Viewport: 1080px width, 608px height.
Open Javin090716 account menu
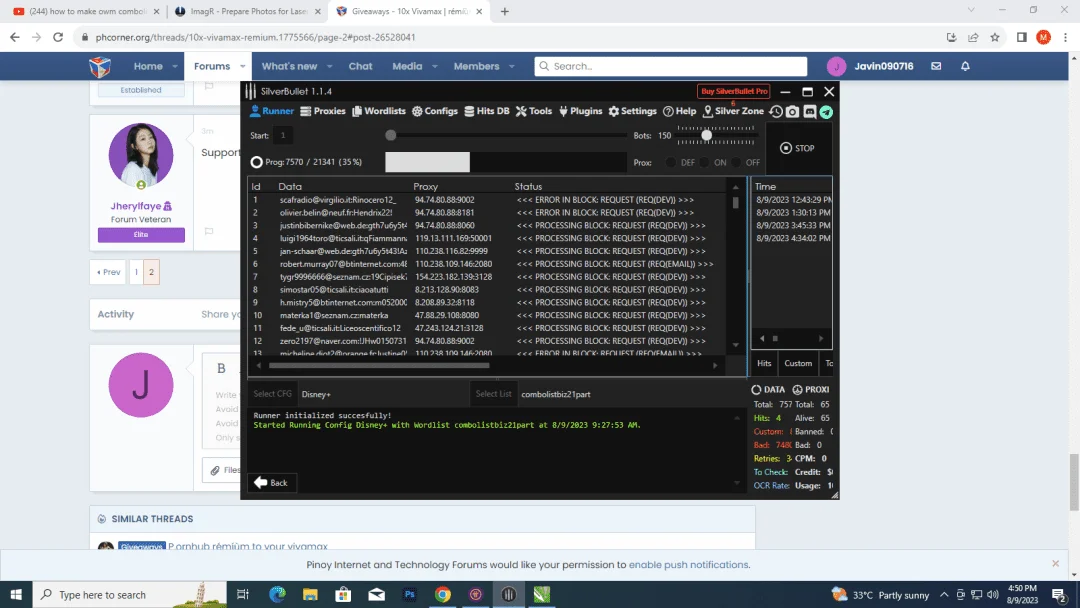pyautogui.click(x=871, y=66)
